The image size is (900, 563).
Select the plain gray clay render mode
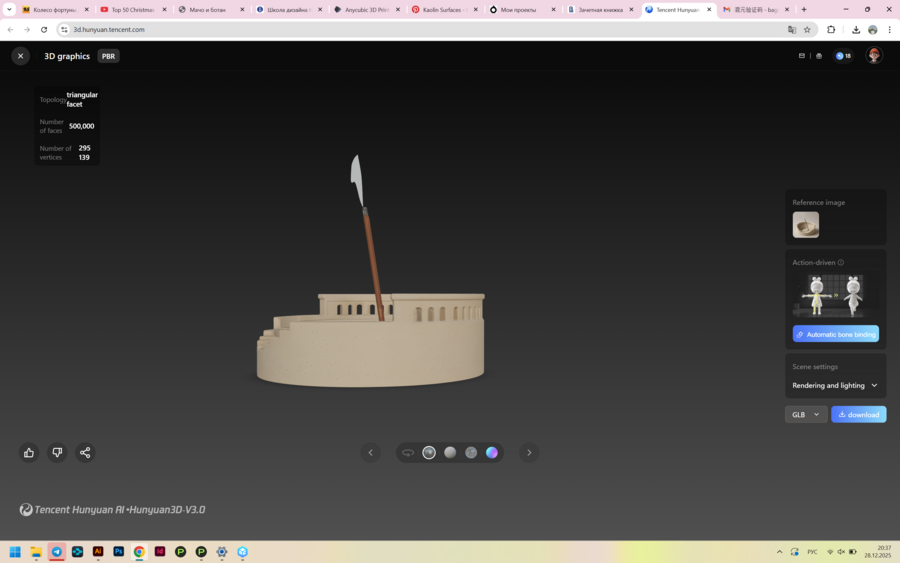[450, 453]
